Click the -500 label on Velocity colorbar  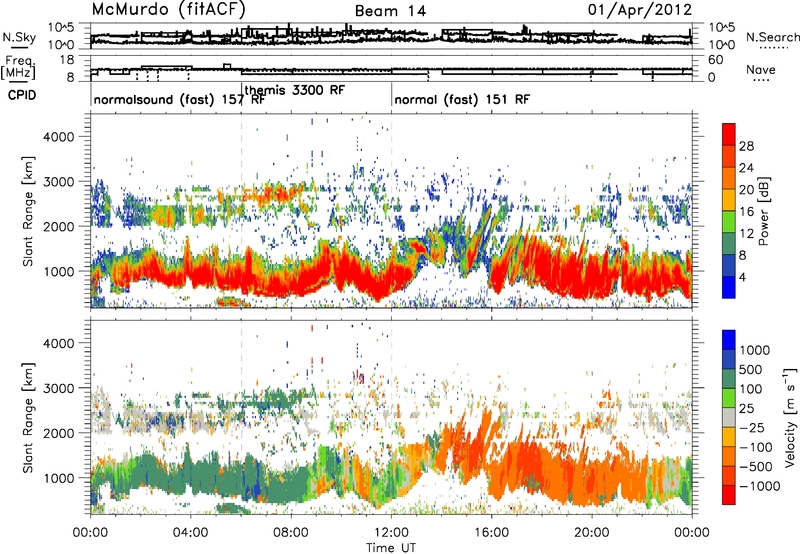tap(755, 467)
